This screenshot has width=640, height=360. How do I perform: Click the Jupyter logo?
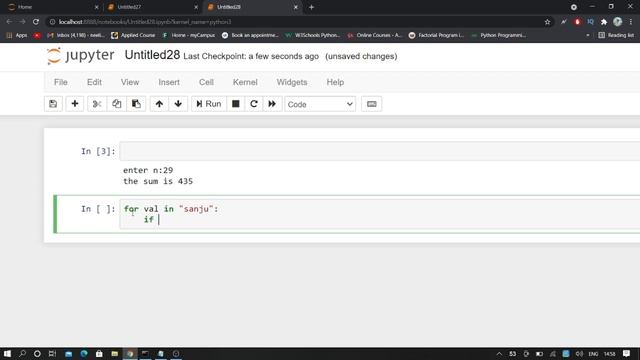coord(80,56)
